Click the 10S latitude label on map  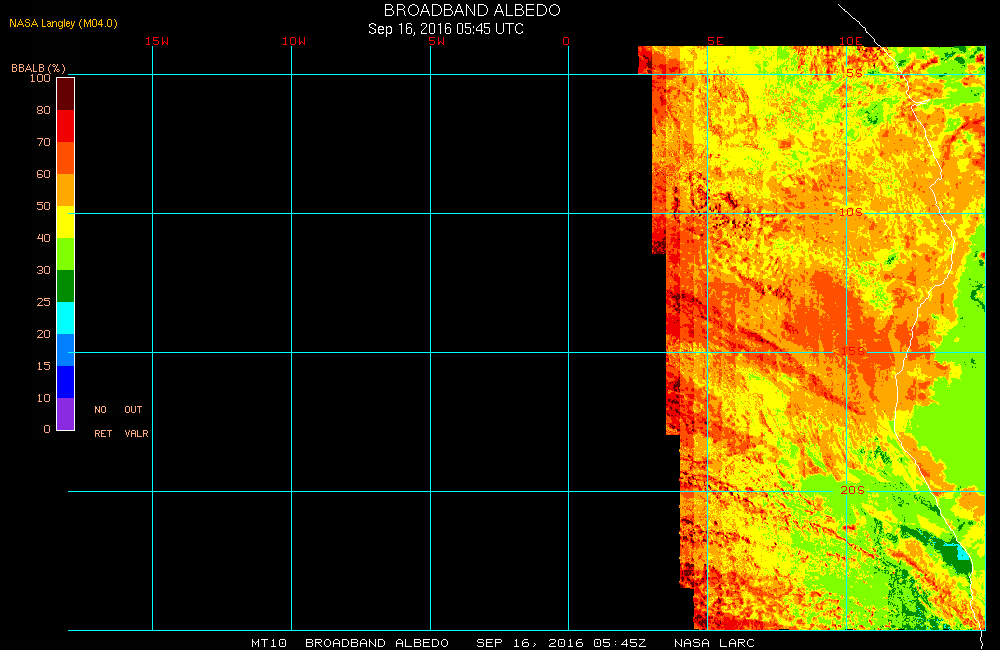851,213
